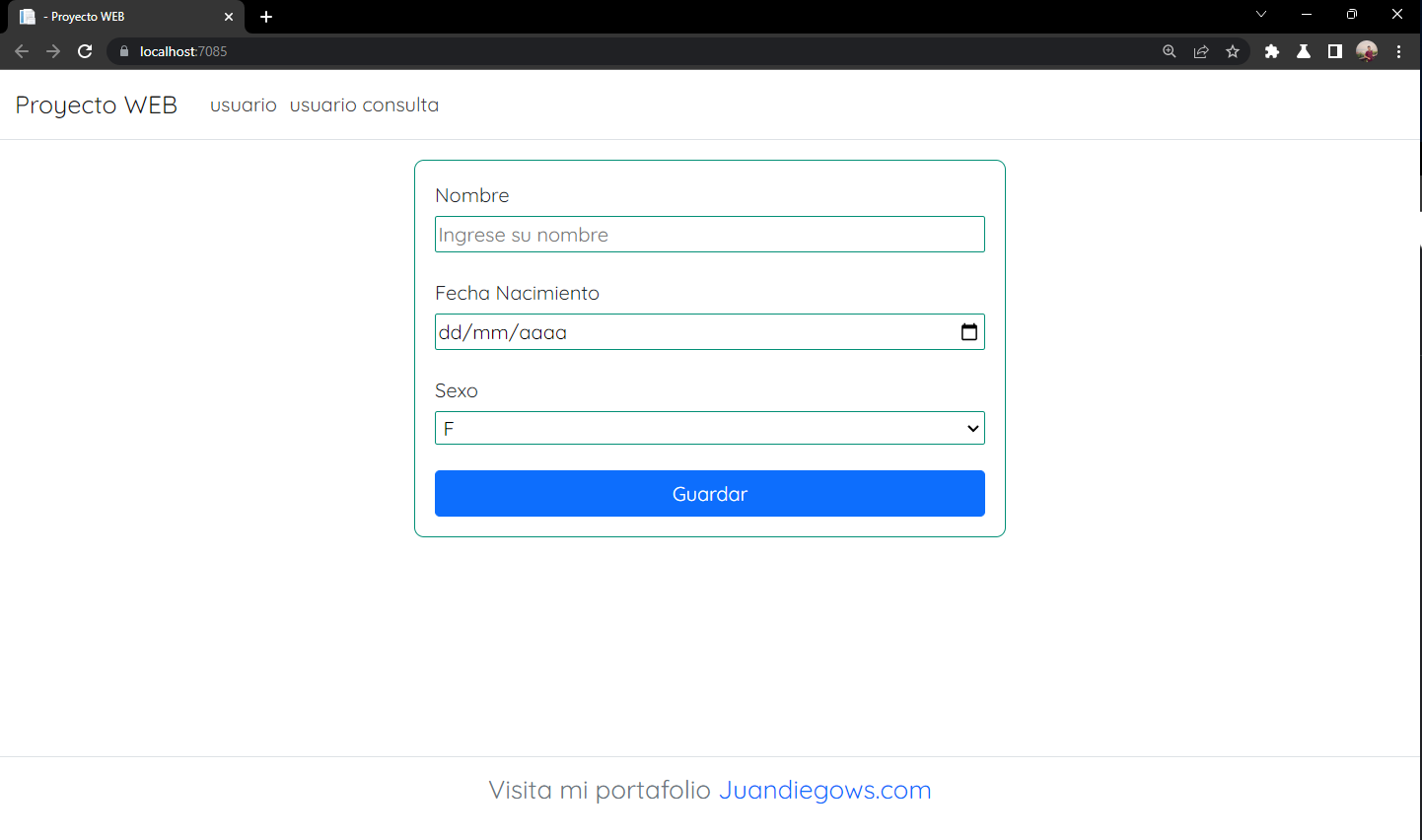Open the share options in the address bar

coord(1201,50)
